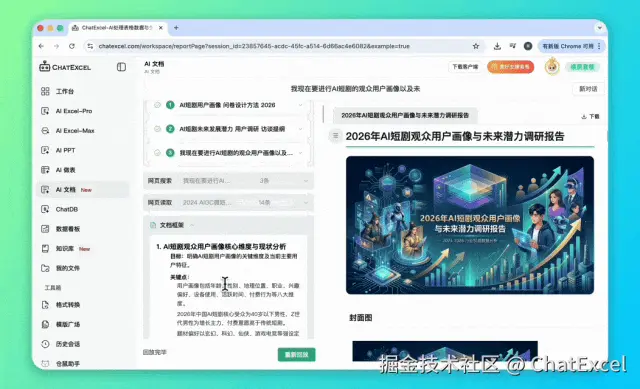Click the green membership button
The width and height of the screenshot is (640, 389).
(x=582, y=67)
